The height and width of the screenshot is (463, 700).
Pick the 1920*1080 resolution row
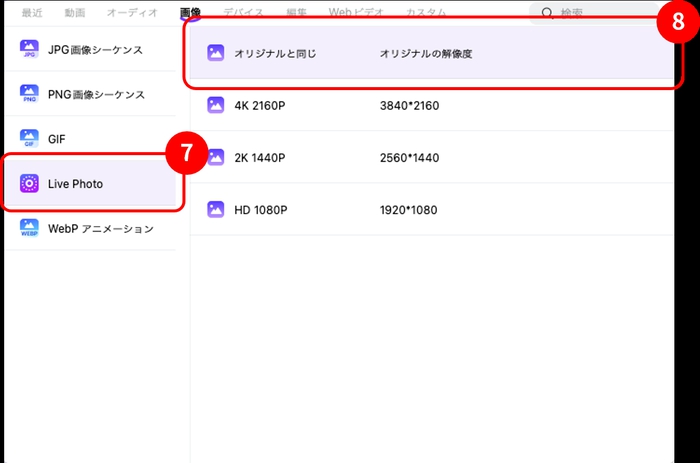[410, 209]
